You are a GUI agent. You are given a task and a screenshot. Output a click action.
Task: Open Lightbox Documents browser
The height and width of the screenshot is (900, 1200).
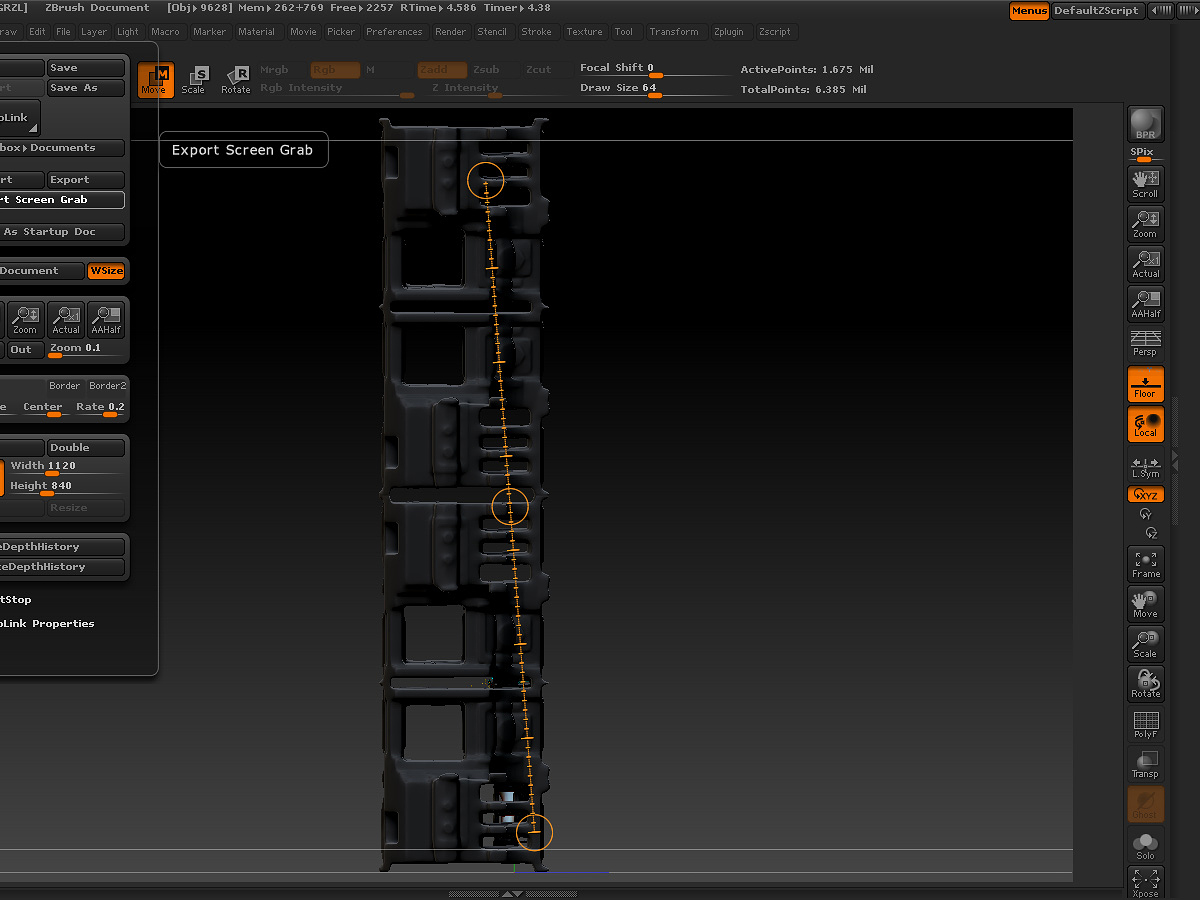click(62, 148)
